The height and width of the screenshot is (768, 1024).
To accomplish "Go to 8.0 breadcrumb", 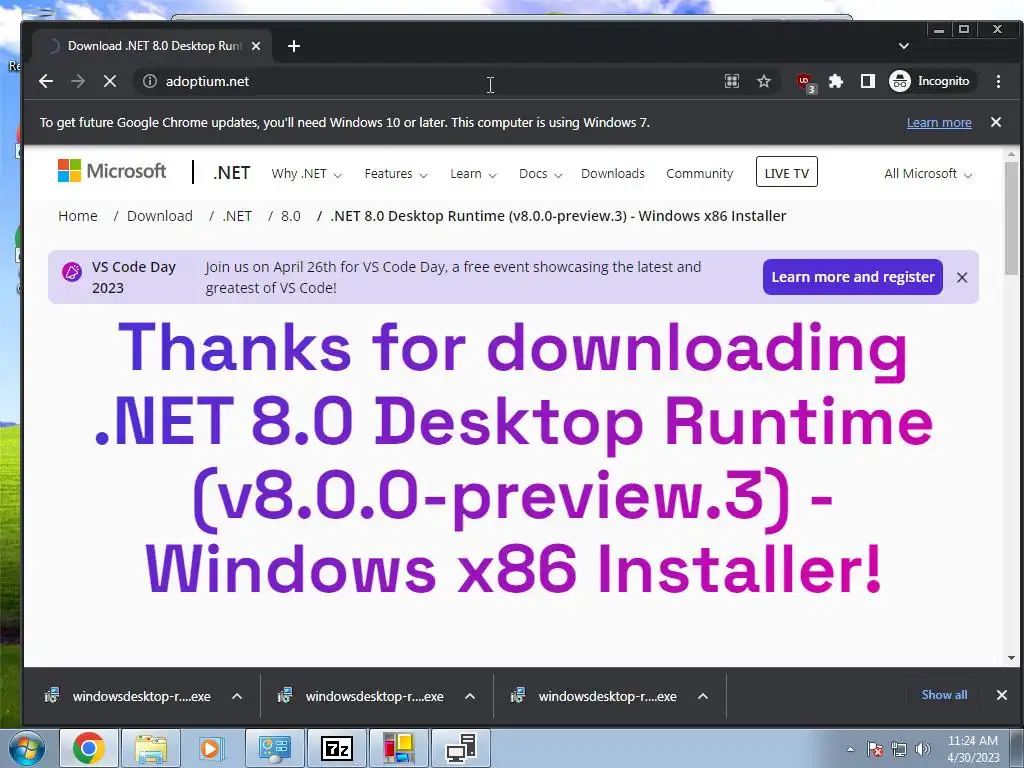I will click(x=291, y=216).
